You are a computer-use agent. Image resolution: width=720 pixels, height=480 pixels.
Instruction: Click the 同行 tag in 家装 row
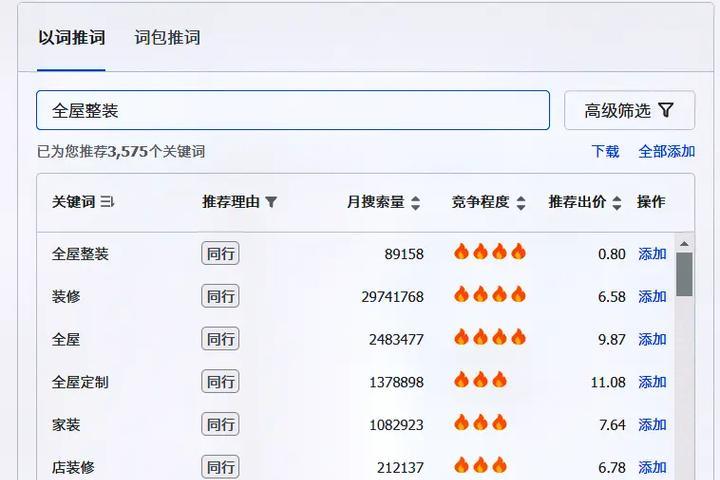click(x=220, y=424)
